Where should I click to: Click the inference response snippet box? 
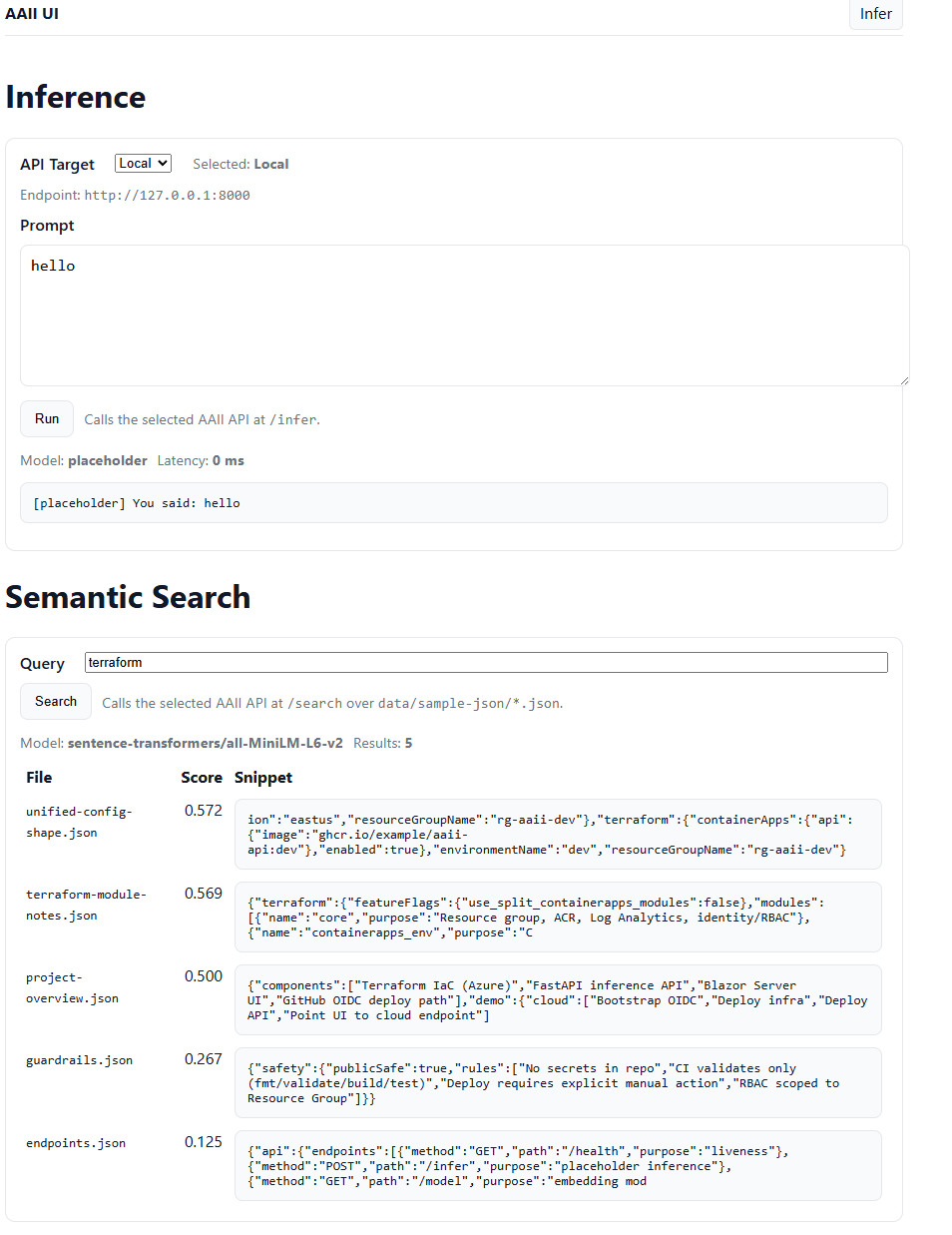(453, 502)
